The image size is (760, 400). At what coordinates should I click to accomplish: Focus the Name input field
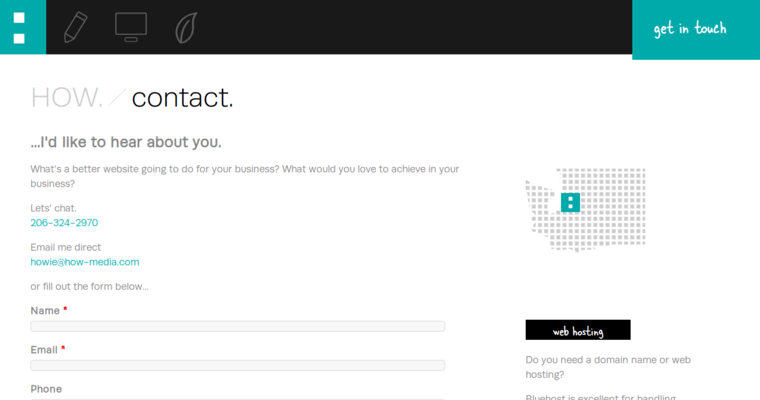238,326
